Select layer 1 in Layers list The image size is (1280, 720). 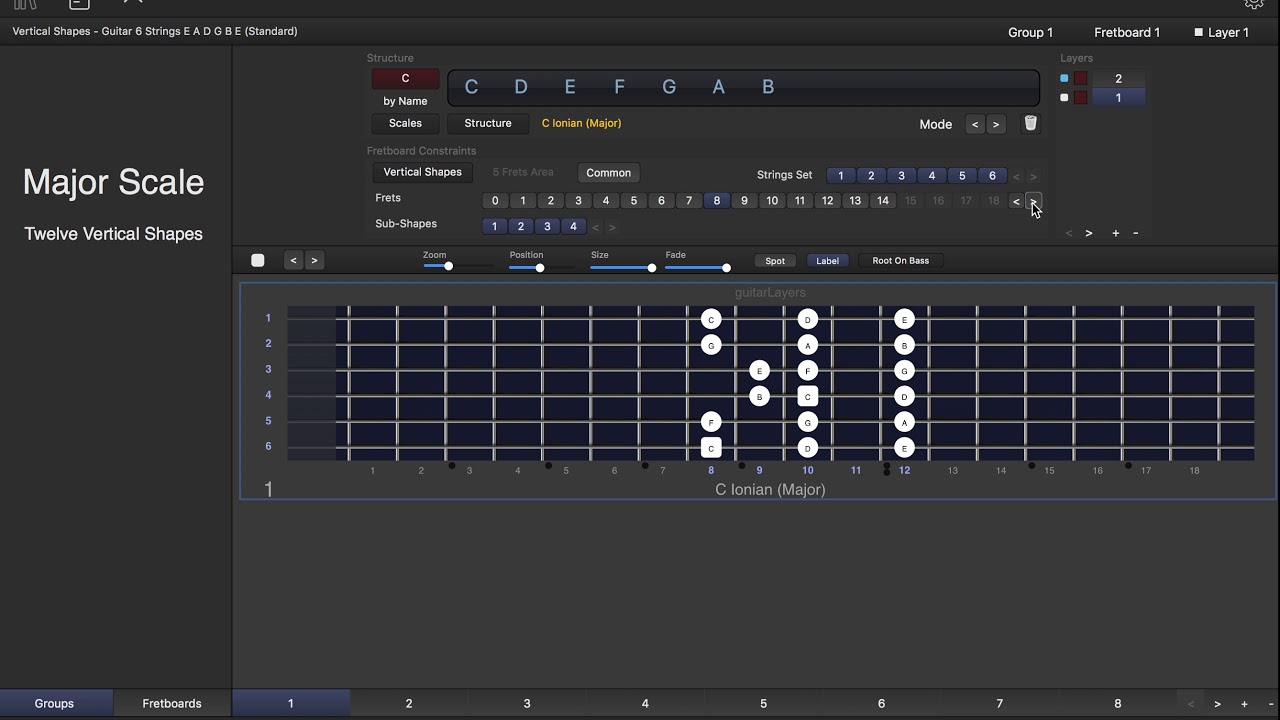pyautogui.click(x=1118, y=98)
